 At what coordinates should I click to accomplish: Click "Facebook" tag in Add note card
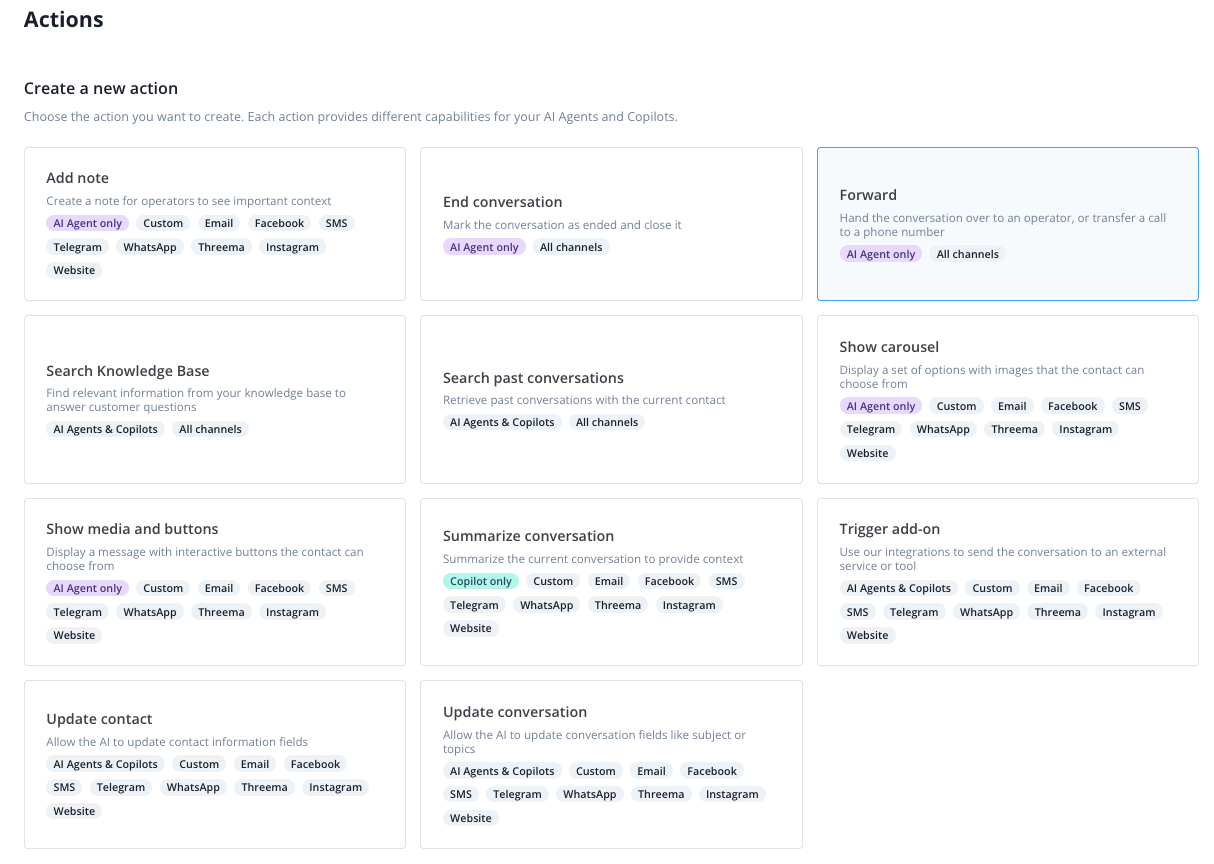click(279, 223)
